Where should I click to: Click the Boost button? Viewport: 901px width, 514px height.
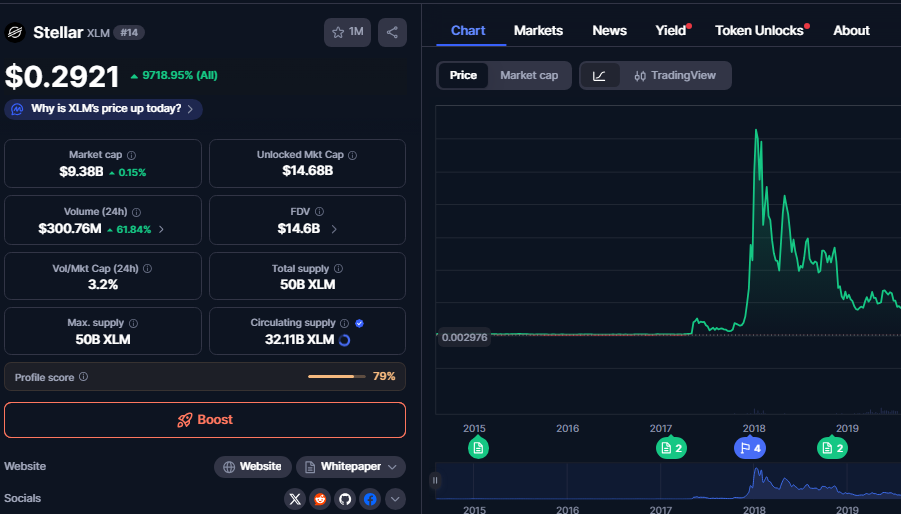(x=205, y=420)
